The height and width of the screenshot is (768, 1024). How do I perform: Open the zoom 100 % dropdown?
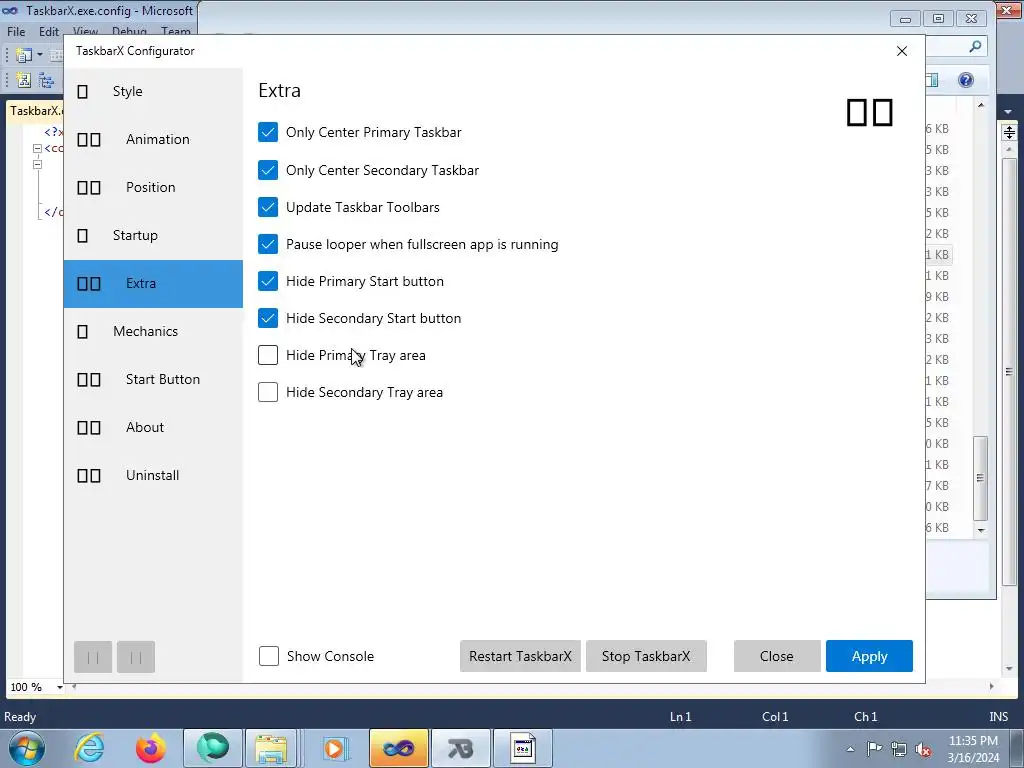click(x=59, y=687)
